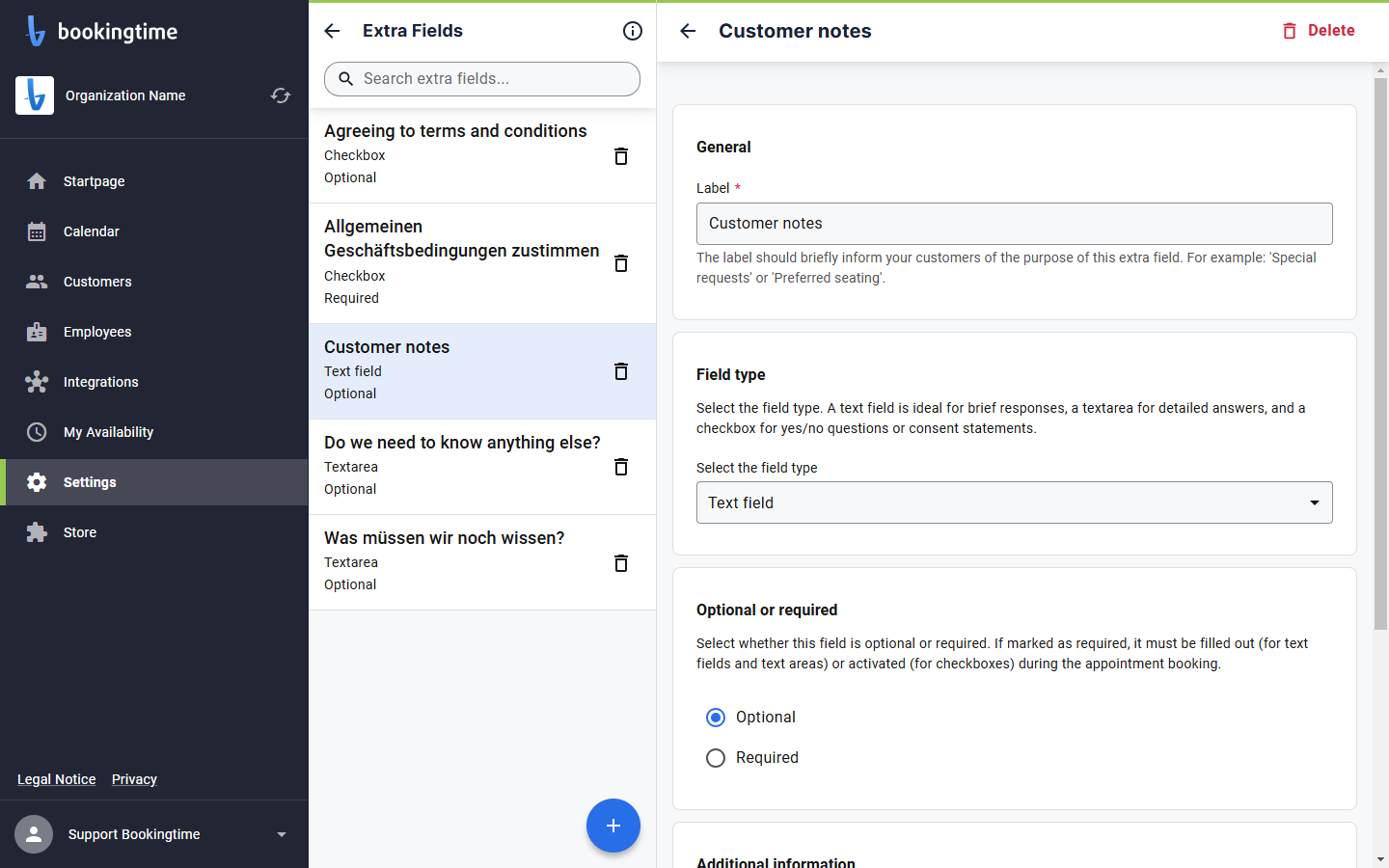Viewport: 1389px width, 868px height.
Task: Click the Settings gear icon
Action: pyautogui.click(x=37, y=482)
